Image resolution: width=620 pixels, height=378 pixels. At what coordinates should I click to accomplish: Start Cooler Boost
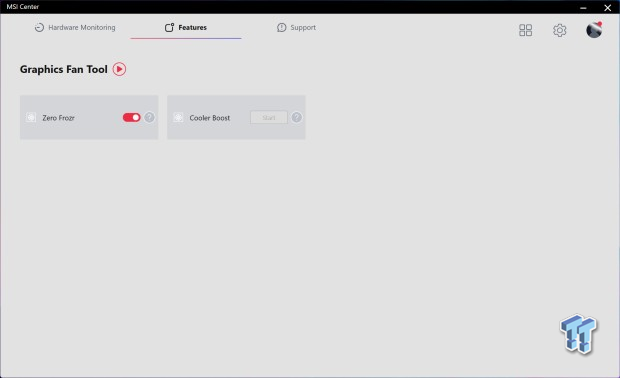tap(269, 117)
